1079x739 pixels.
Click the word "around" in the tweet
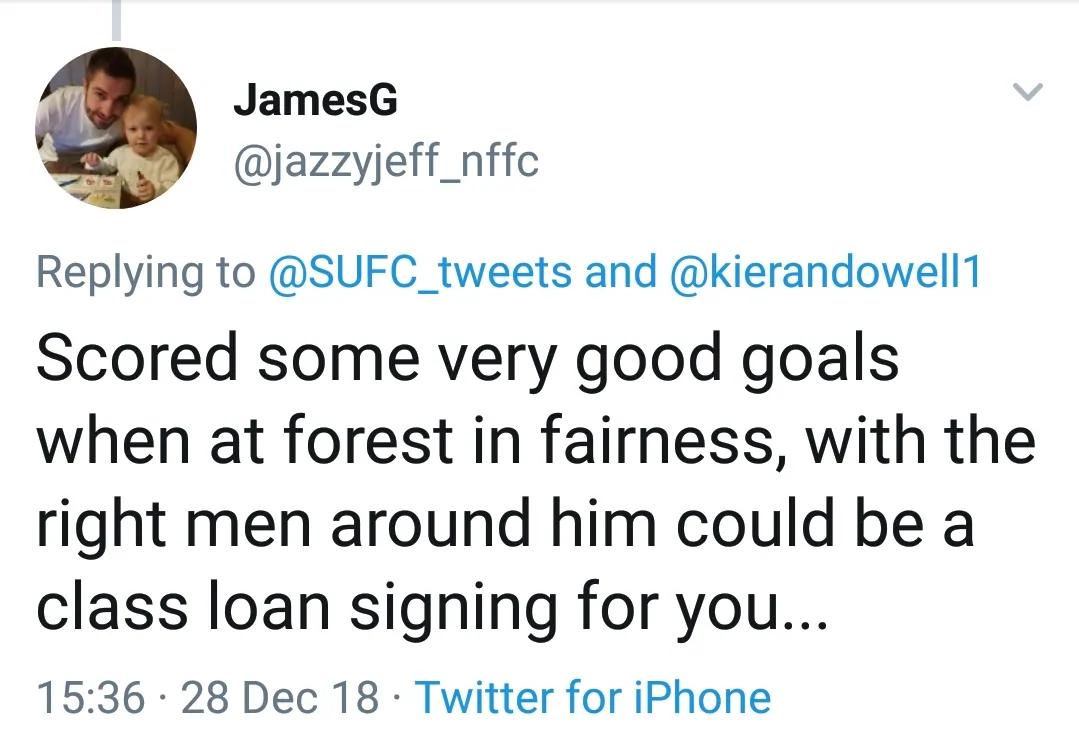coord(431,524)
